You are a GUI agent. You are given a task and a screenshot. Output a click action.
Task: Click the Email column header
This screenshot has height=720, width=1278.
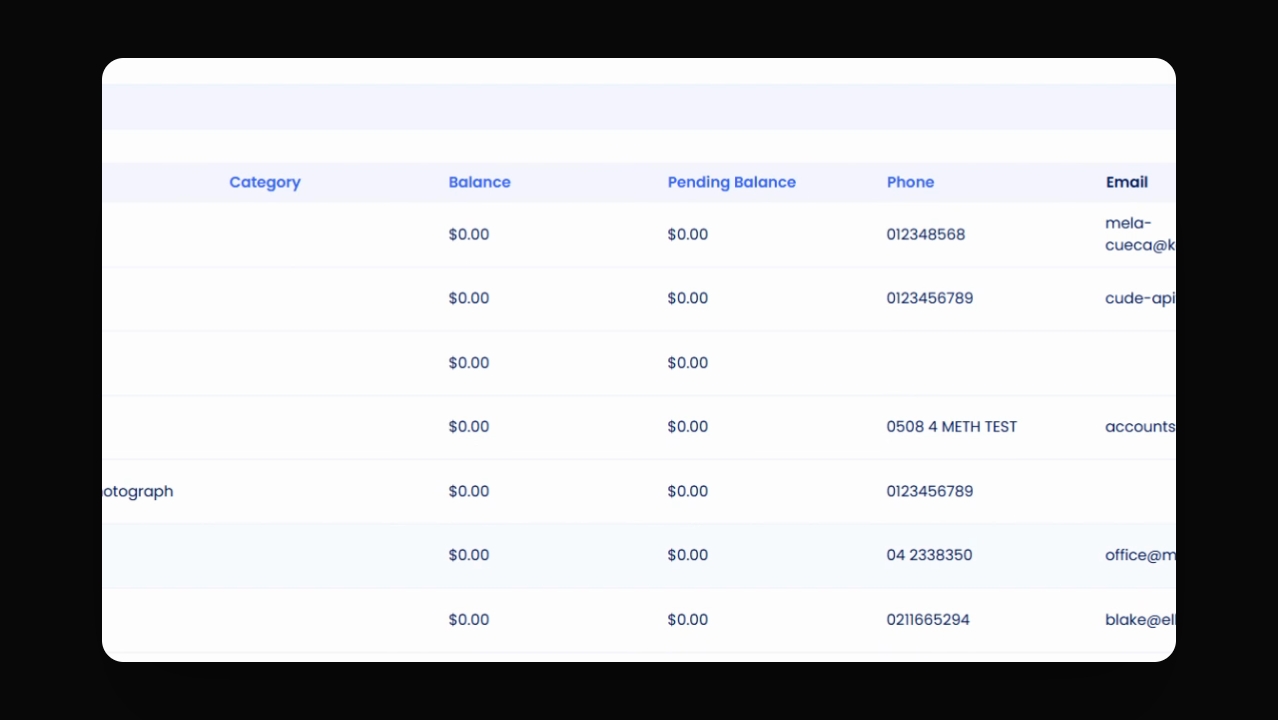(x=1126, y=182)
